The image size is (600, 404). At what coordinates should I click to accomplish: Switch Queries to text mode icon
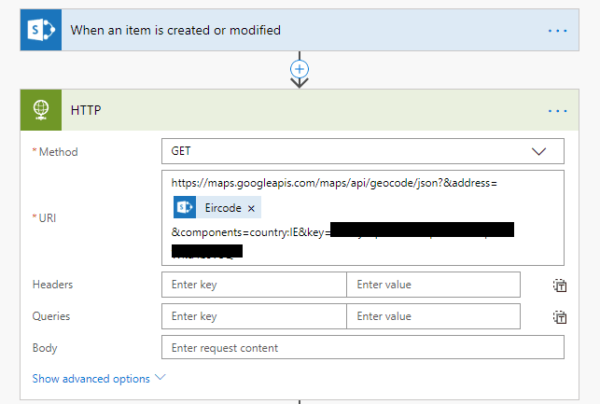tap(560, 318)
